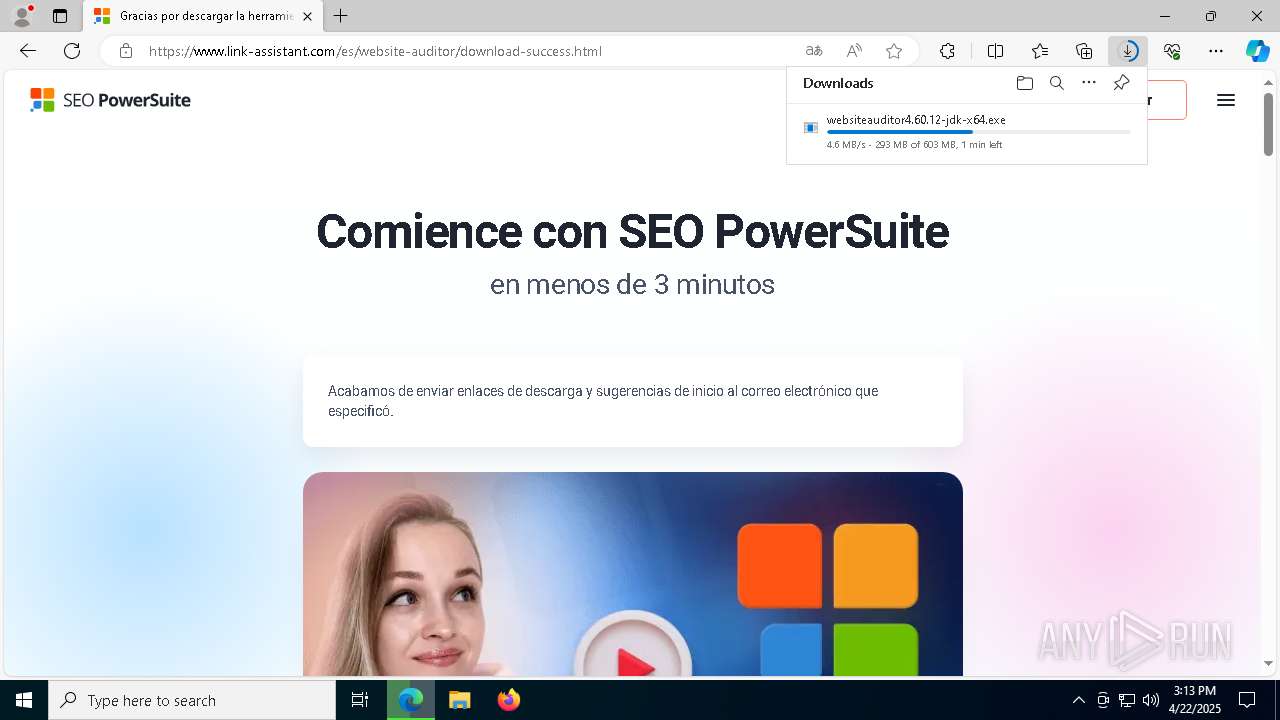This screenshot has width=1280, height=720.
Task: Open the Favorites list icon
Action: pyautogui.click(x=1040, y=51)
